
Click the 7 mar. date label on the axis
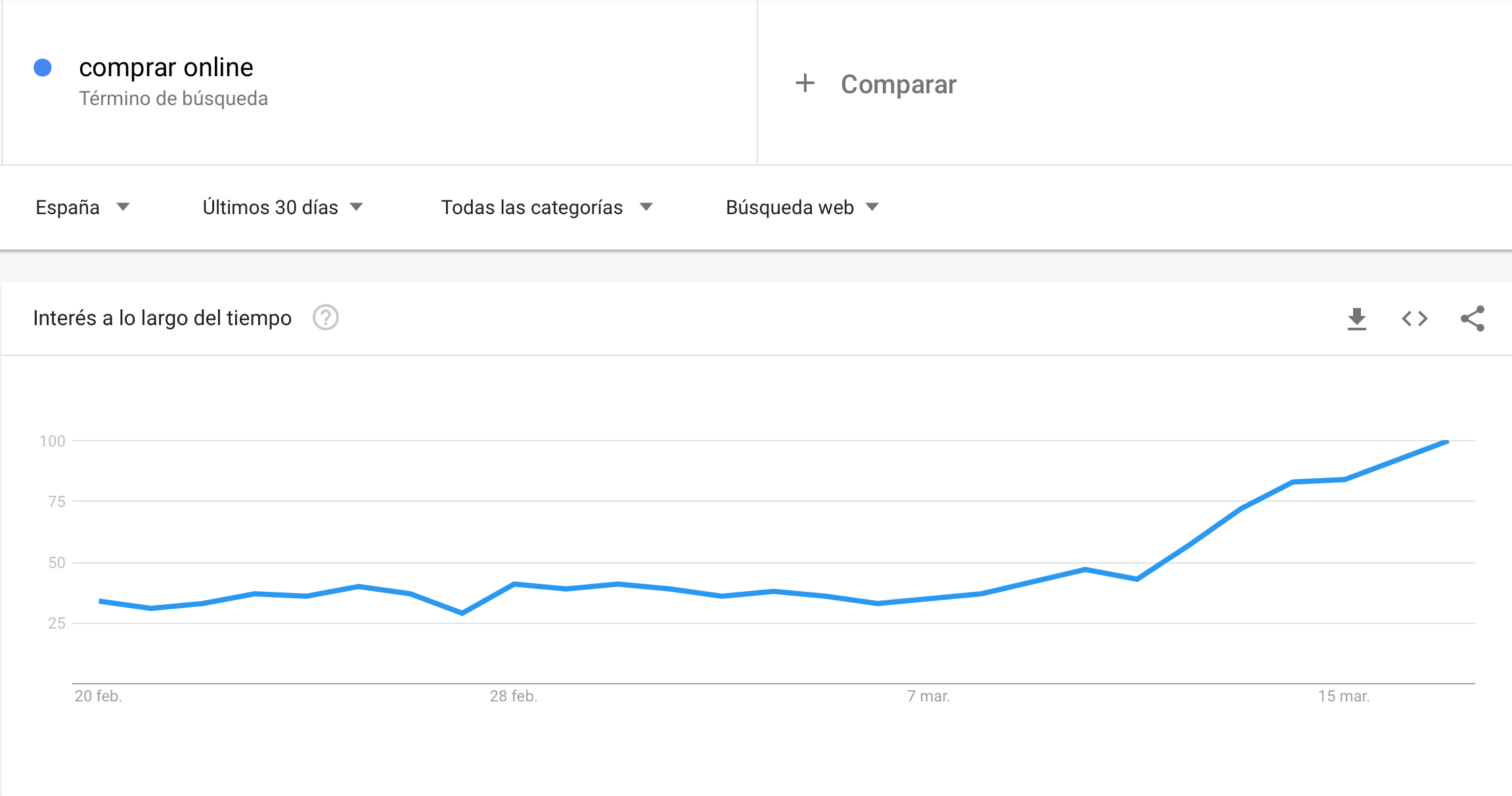[929, 696]
